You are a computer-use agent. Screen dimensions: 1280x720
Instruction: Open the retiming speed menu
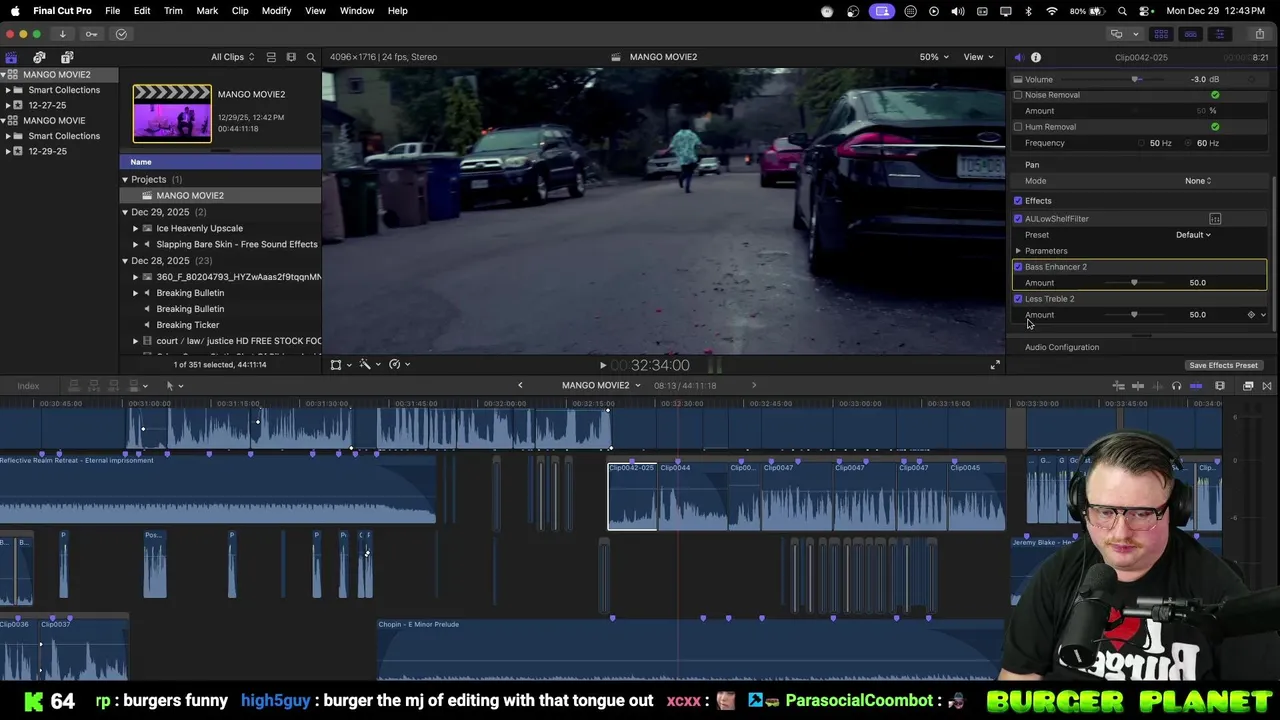398,365
